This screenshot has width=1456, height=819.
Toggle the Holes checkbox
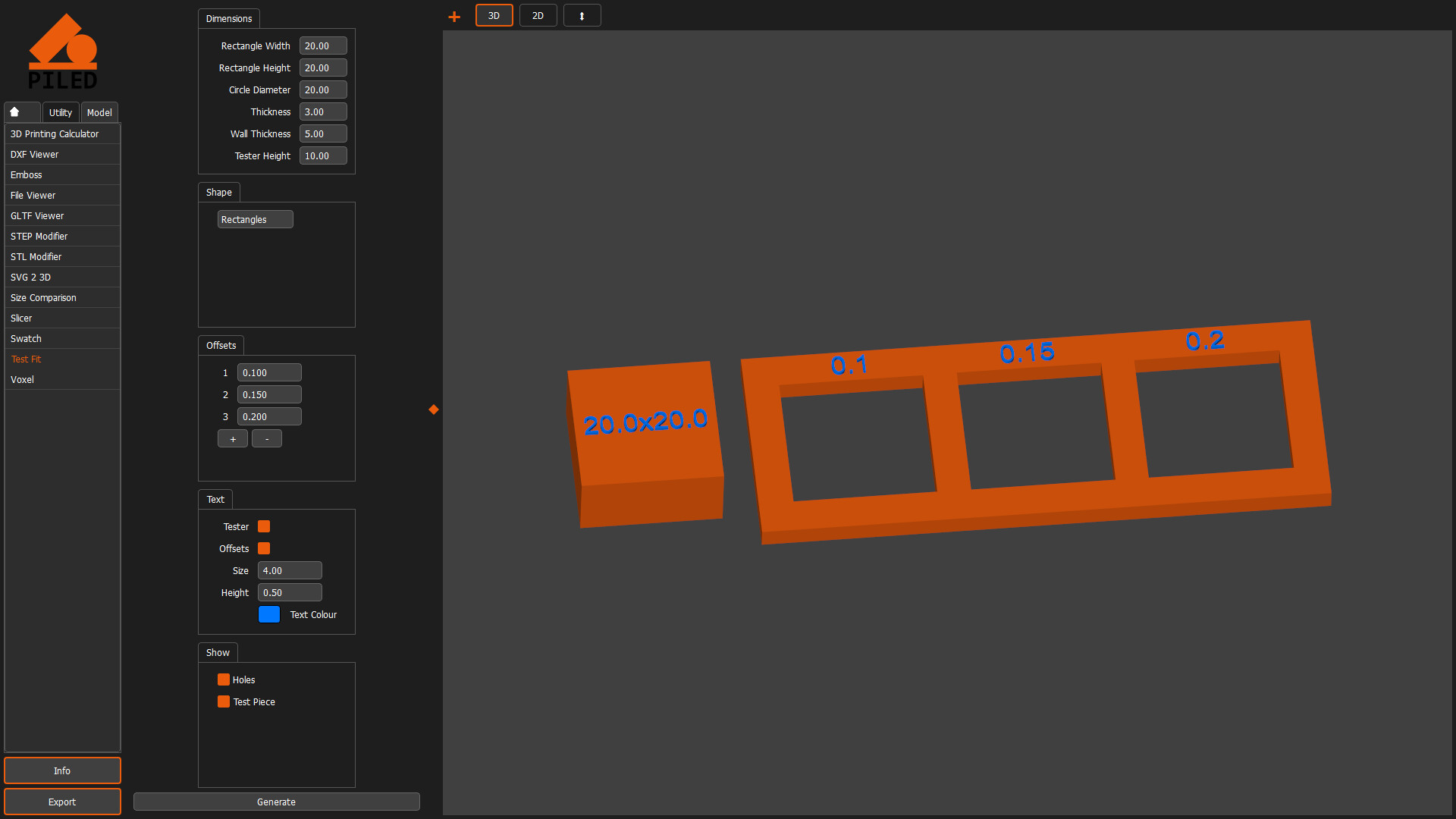[223, 679]
